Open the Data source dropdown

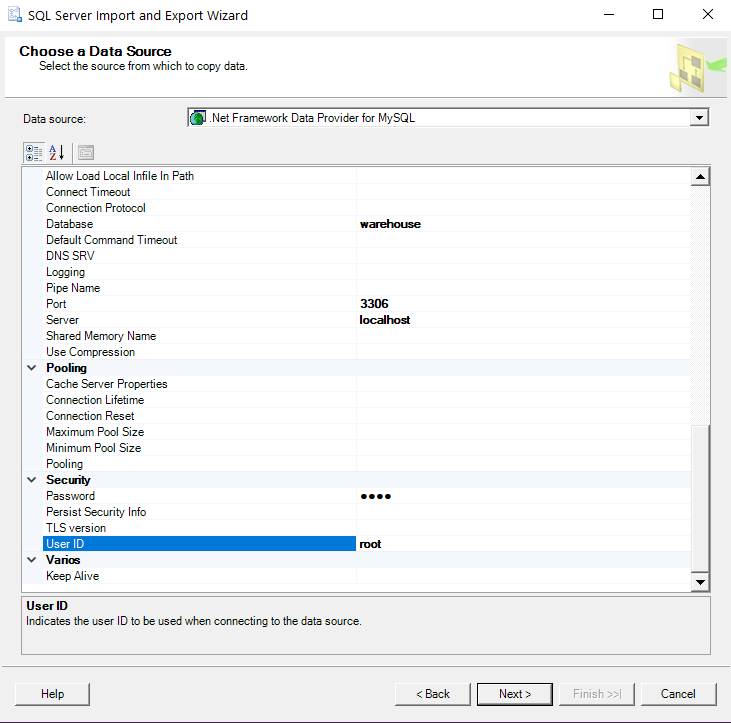(x=698, y=118)
